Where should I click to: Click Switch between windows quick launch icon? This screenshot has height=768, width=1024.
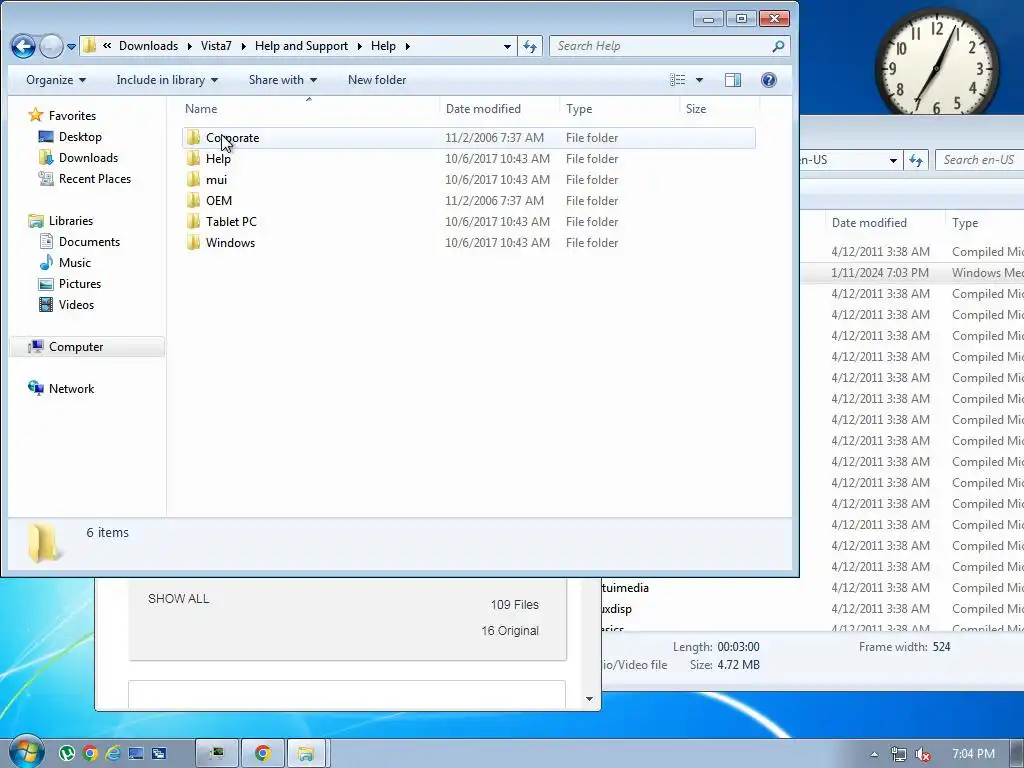pos(159,754)
